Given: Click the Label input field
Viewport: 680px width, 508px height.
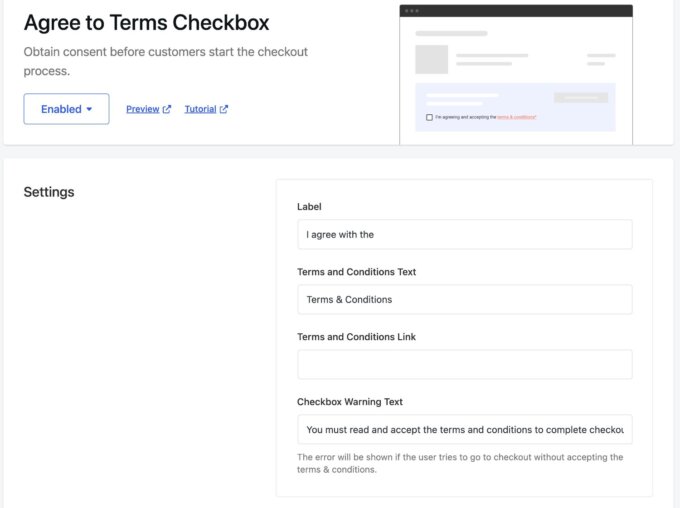Looking at the screenshot, I should point(465,235).
